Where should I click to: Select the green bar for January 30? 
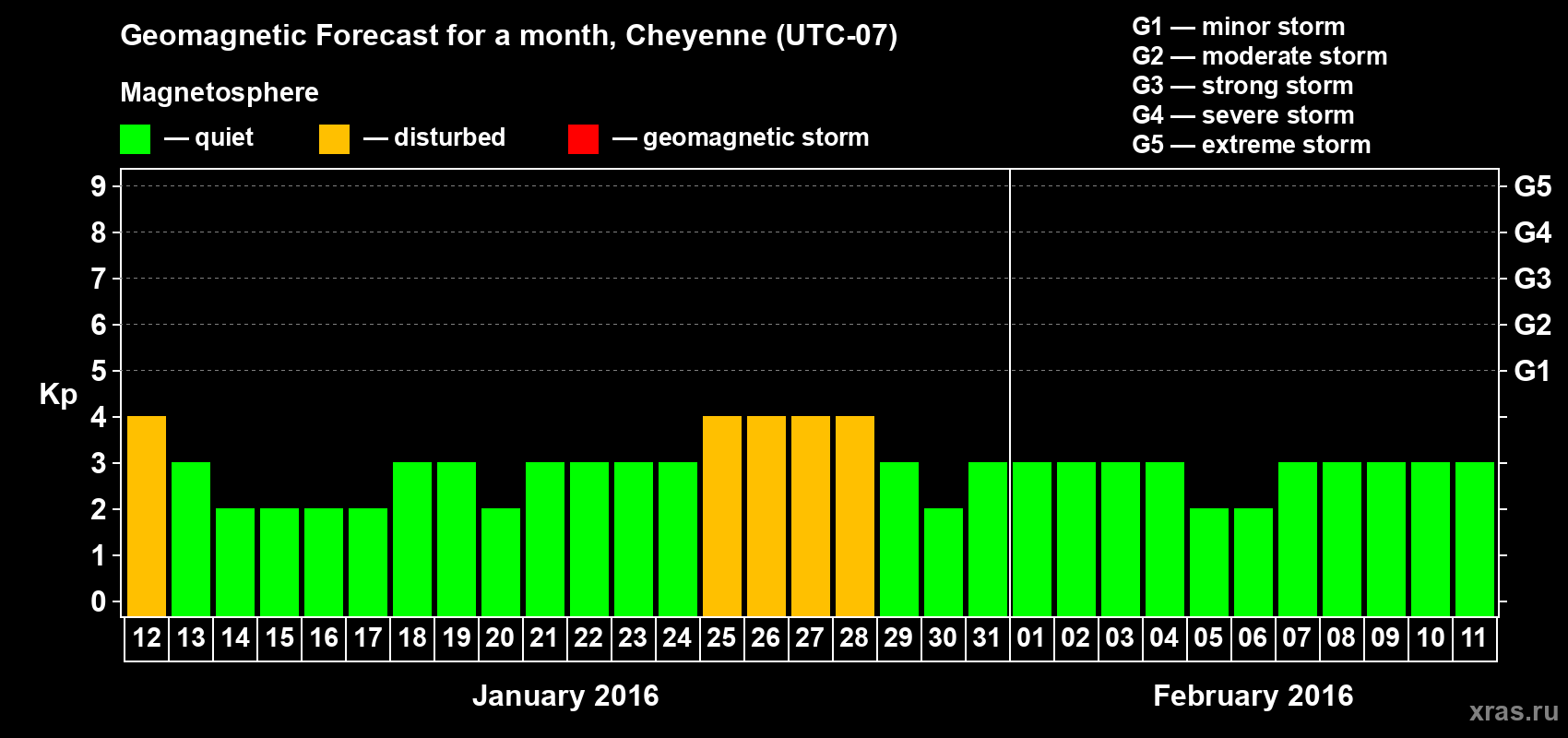tap(944, 562)
